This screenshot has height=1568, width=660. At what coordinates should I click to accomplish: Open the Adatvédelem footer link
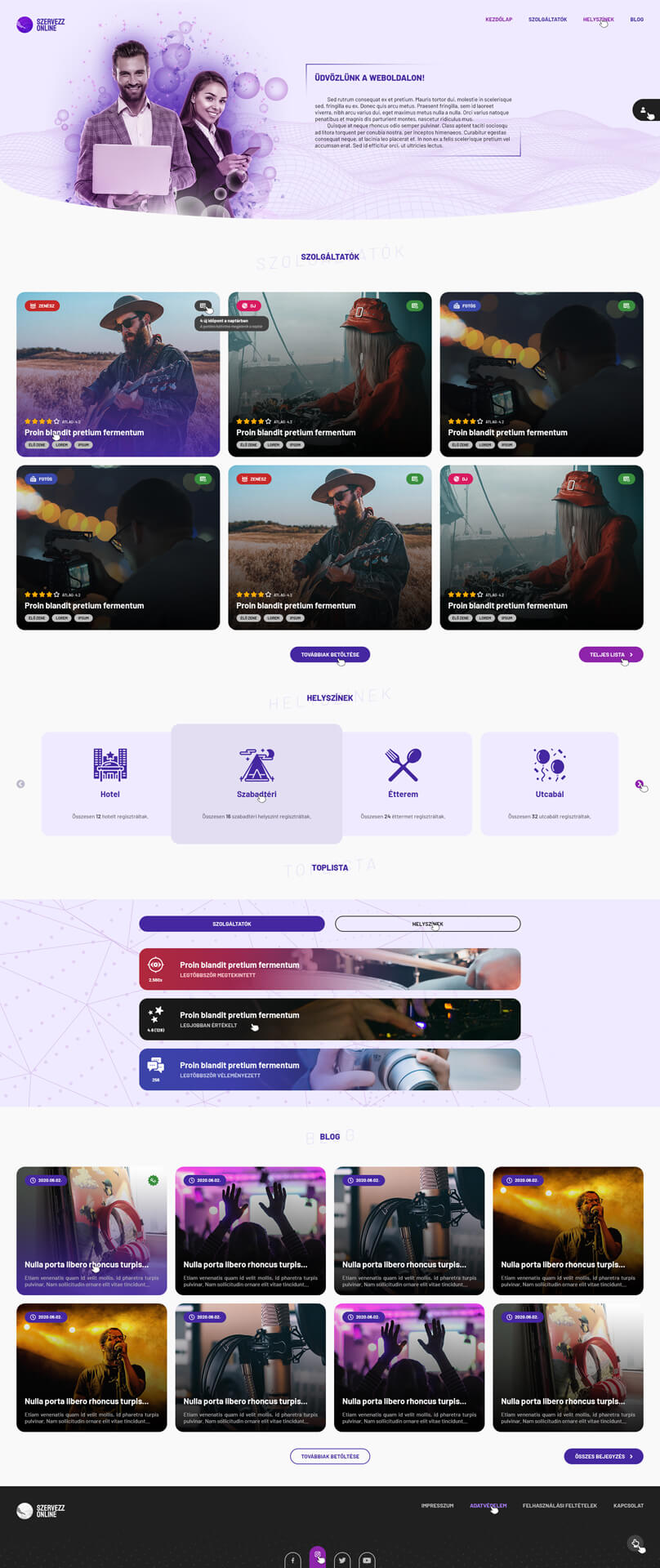pyautogui.click(x=488, y=1506)
